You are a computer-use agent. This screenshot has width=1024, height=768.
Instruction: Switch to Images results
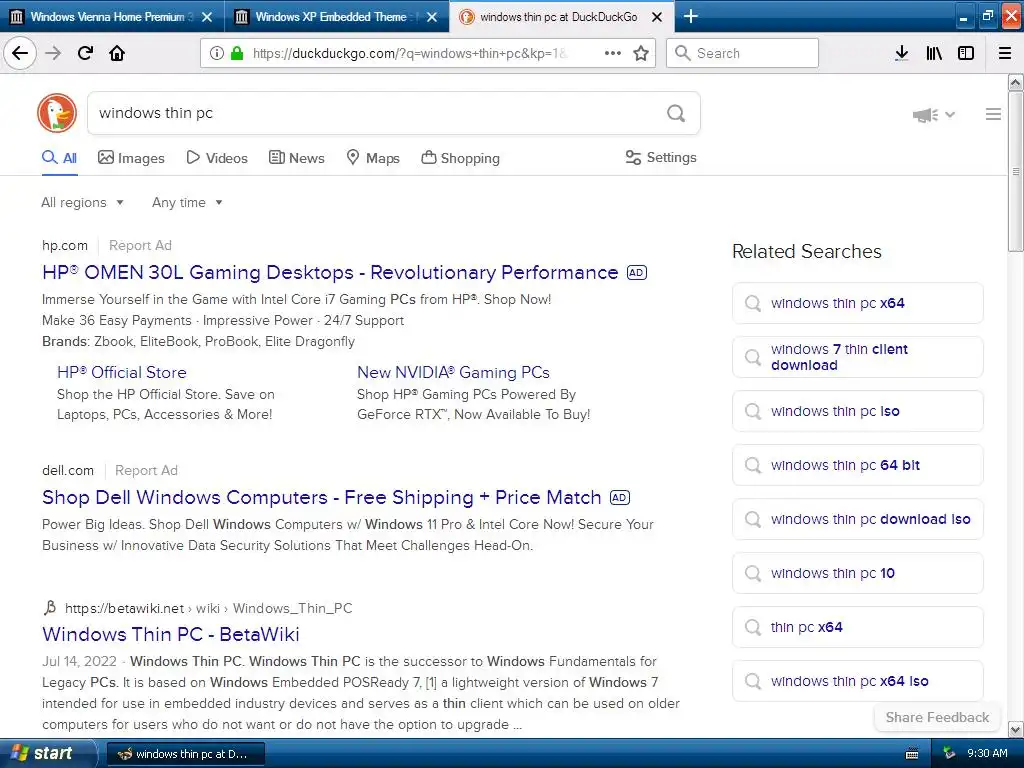click(x=131, y=158)
